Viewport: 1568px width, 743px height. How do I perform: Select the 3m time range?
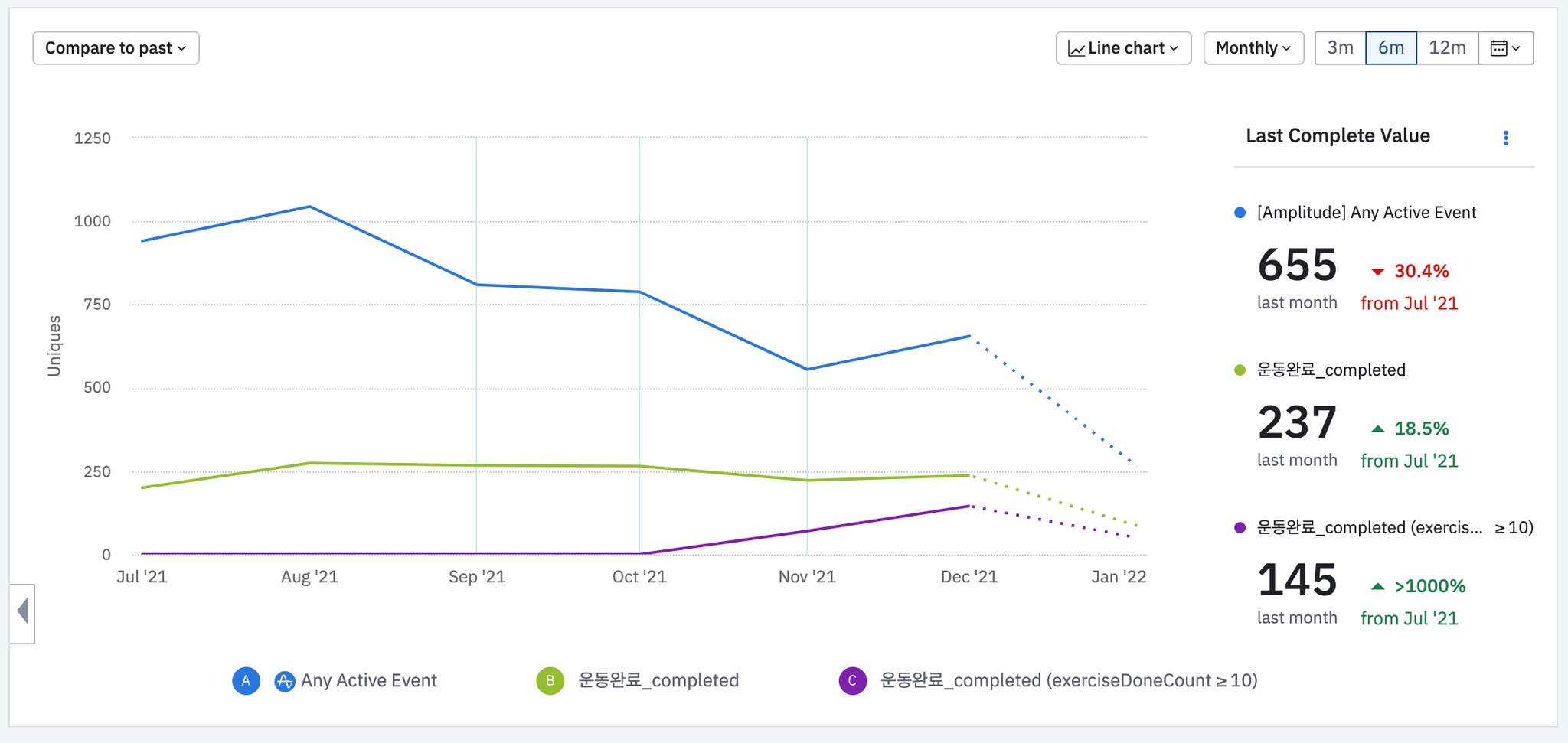pos(1340,48)
